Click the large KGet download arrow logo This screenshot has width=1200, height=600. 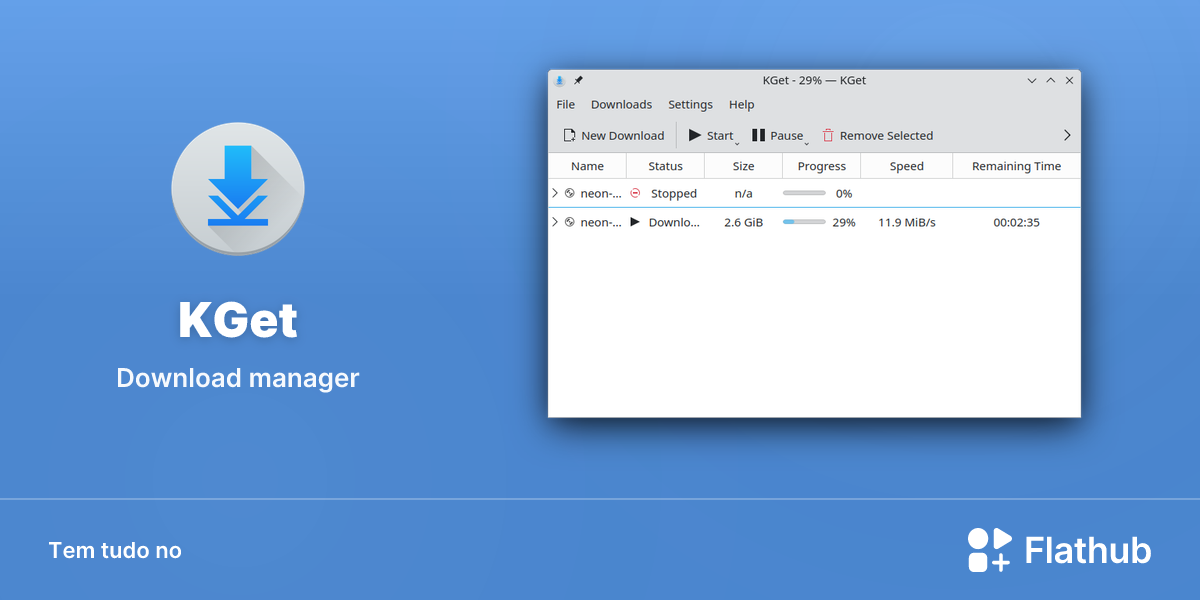pos(238,188)
